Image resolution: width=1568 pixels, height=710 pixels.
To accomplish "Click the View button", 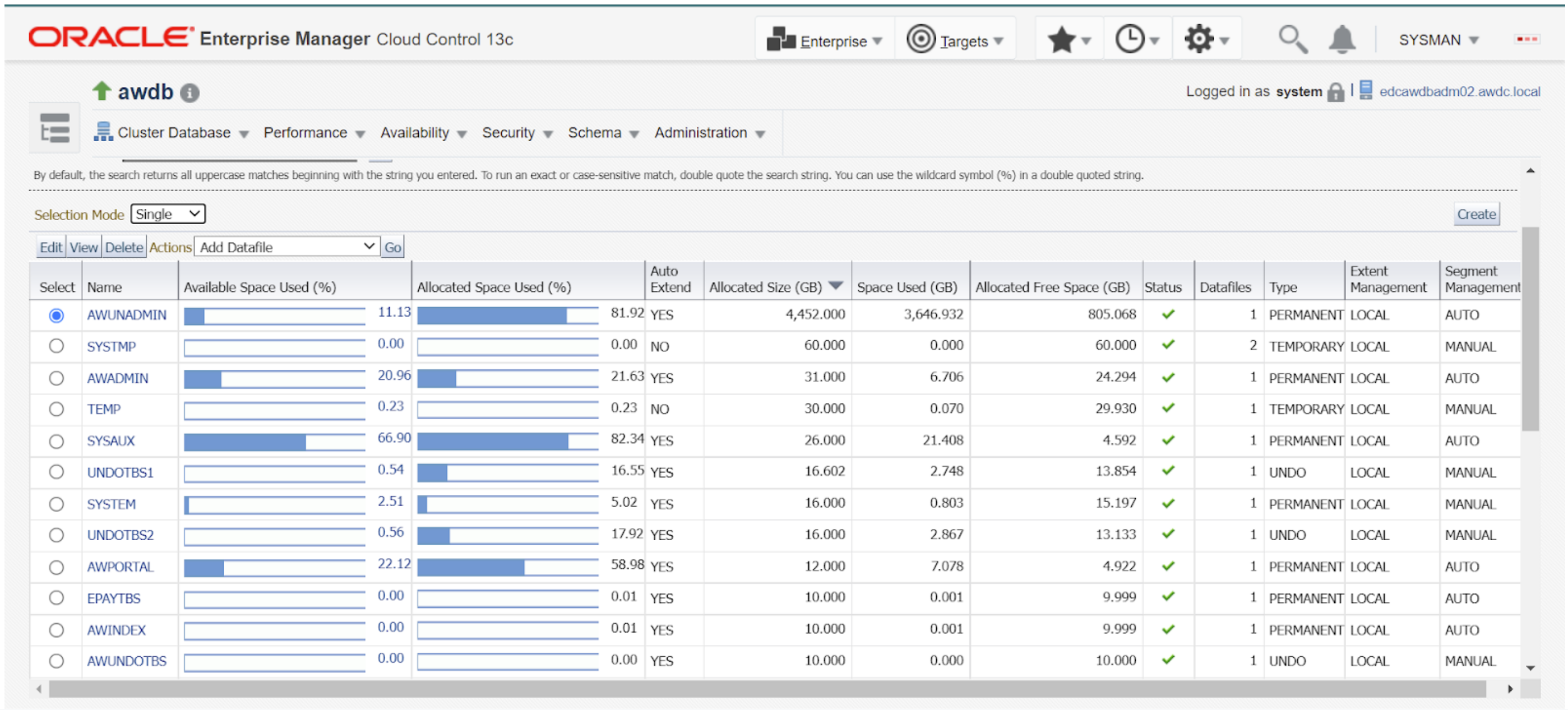I will pyautogui.click(x=84, y=247).
